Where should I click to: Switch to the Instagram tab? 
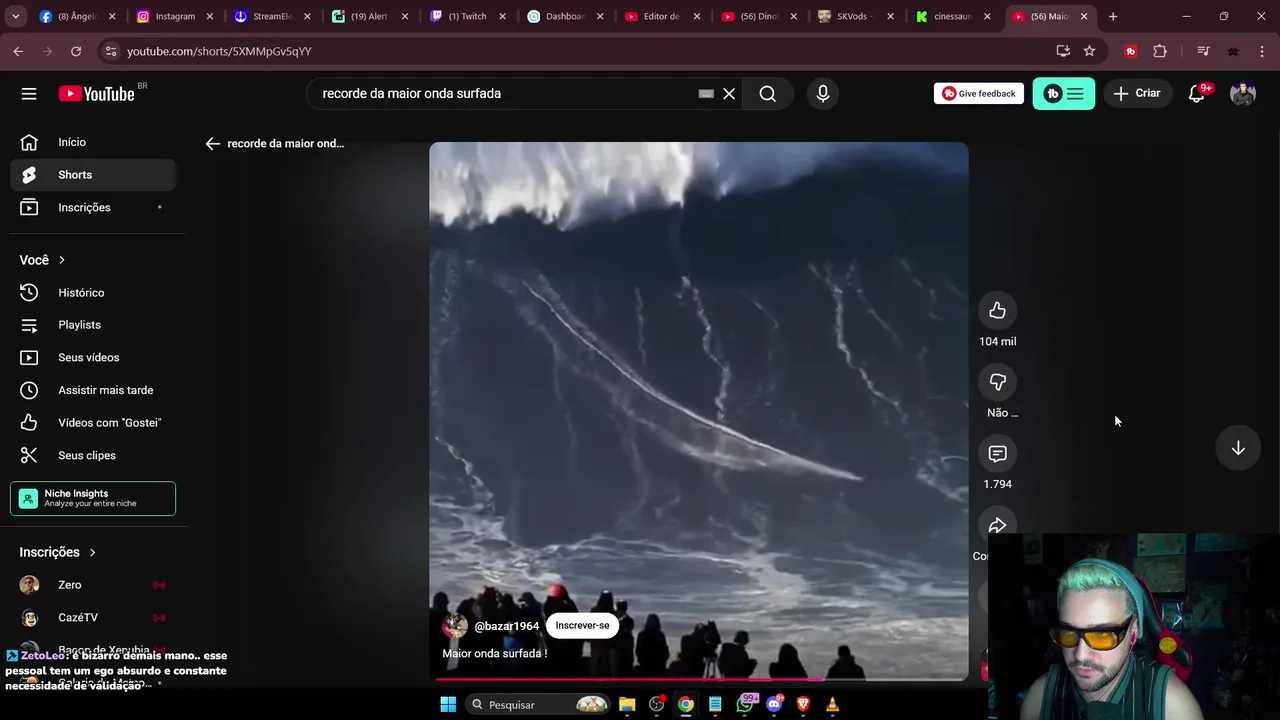175,16
